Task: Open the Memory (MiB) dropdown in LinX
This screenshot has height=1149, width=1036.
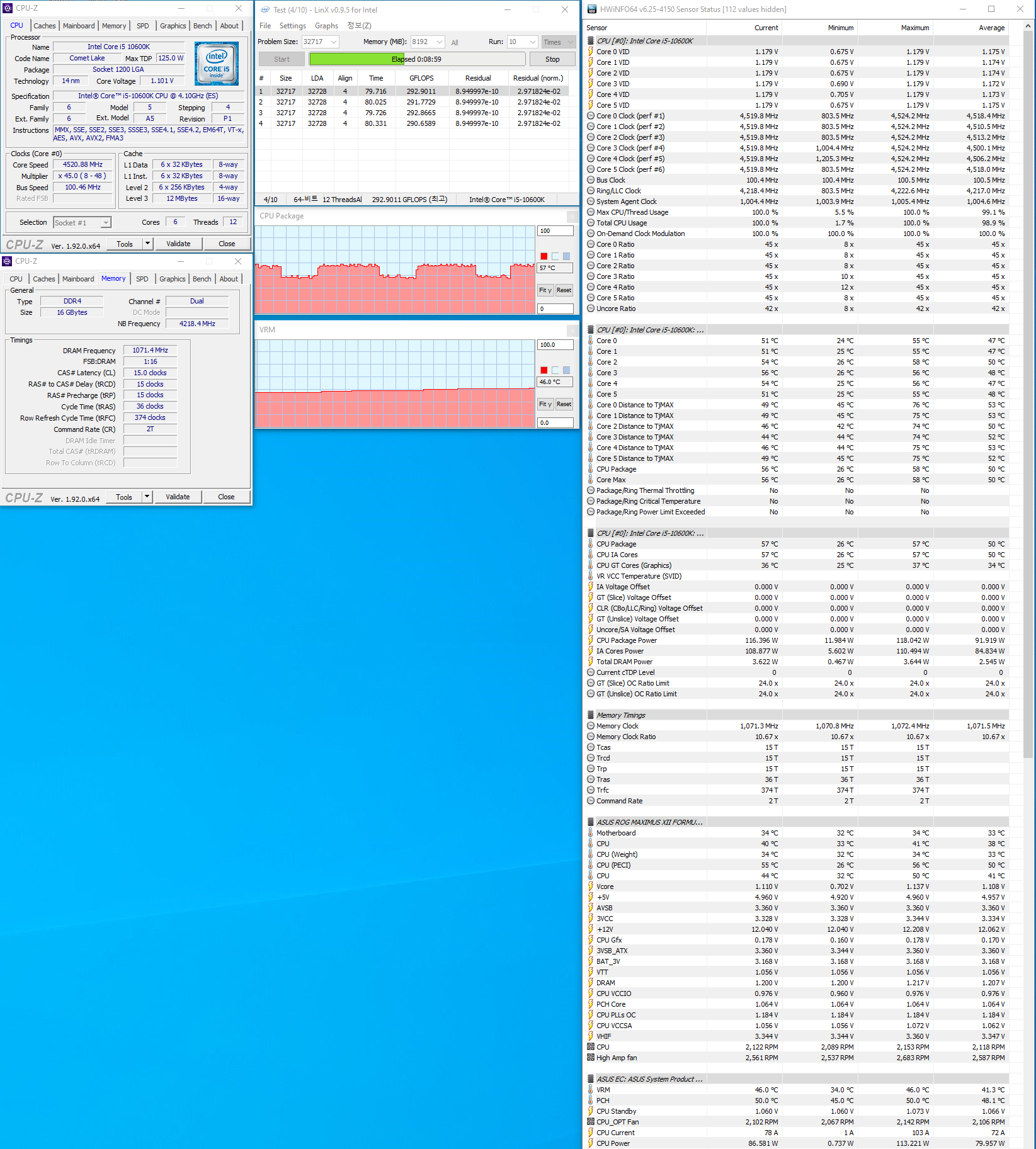Action: [439, 42]
